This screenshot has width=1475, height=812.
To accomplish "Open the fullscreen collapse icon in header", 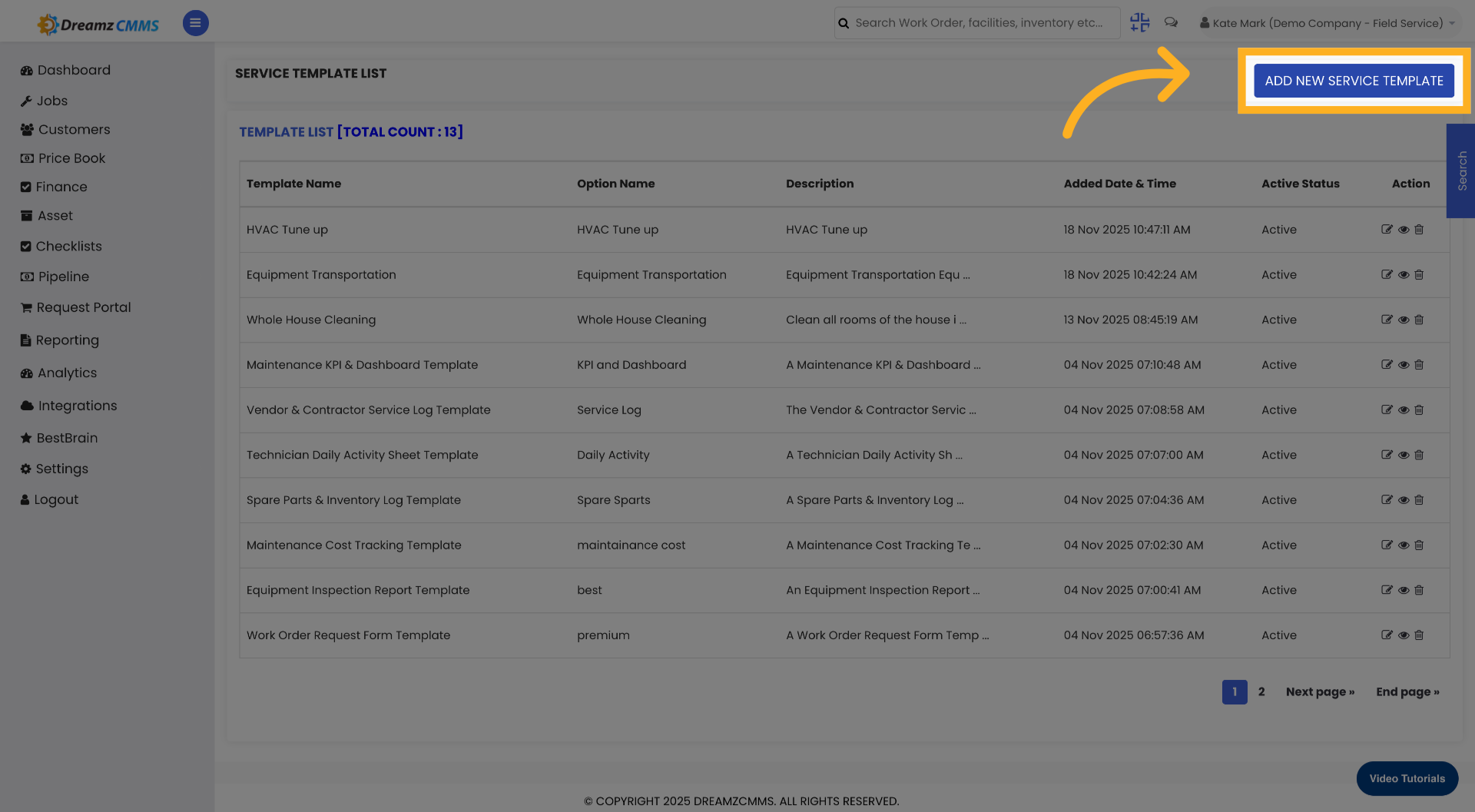I will pos(1140,23).
